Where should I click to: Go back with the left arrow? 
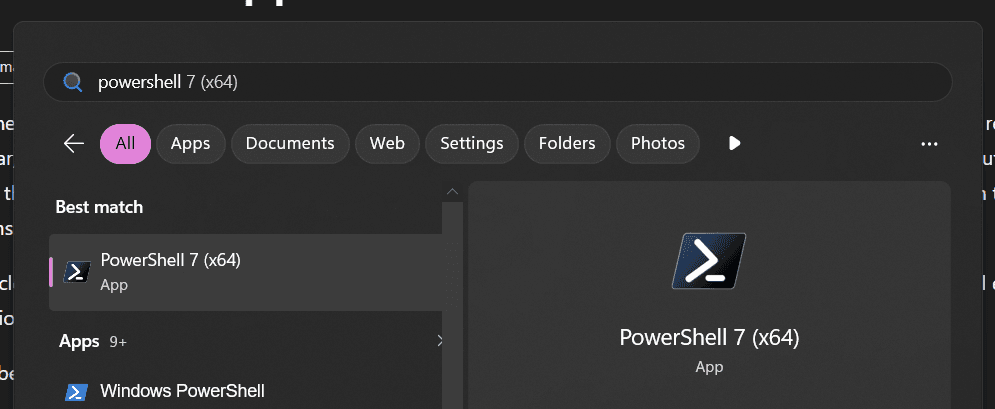click(74, 143)
